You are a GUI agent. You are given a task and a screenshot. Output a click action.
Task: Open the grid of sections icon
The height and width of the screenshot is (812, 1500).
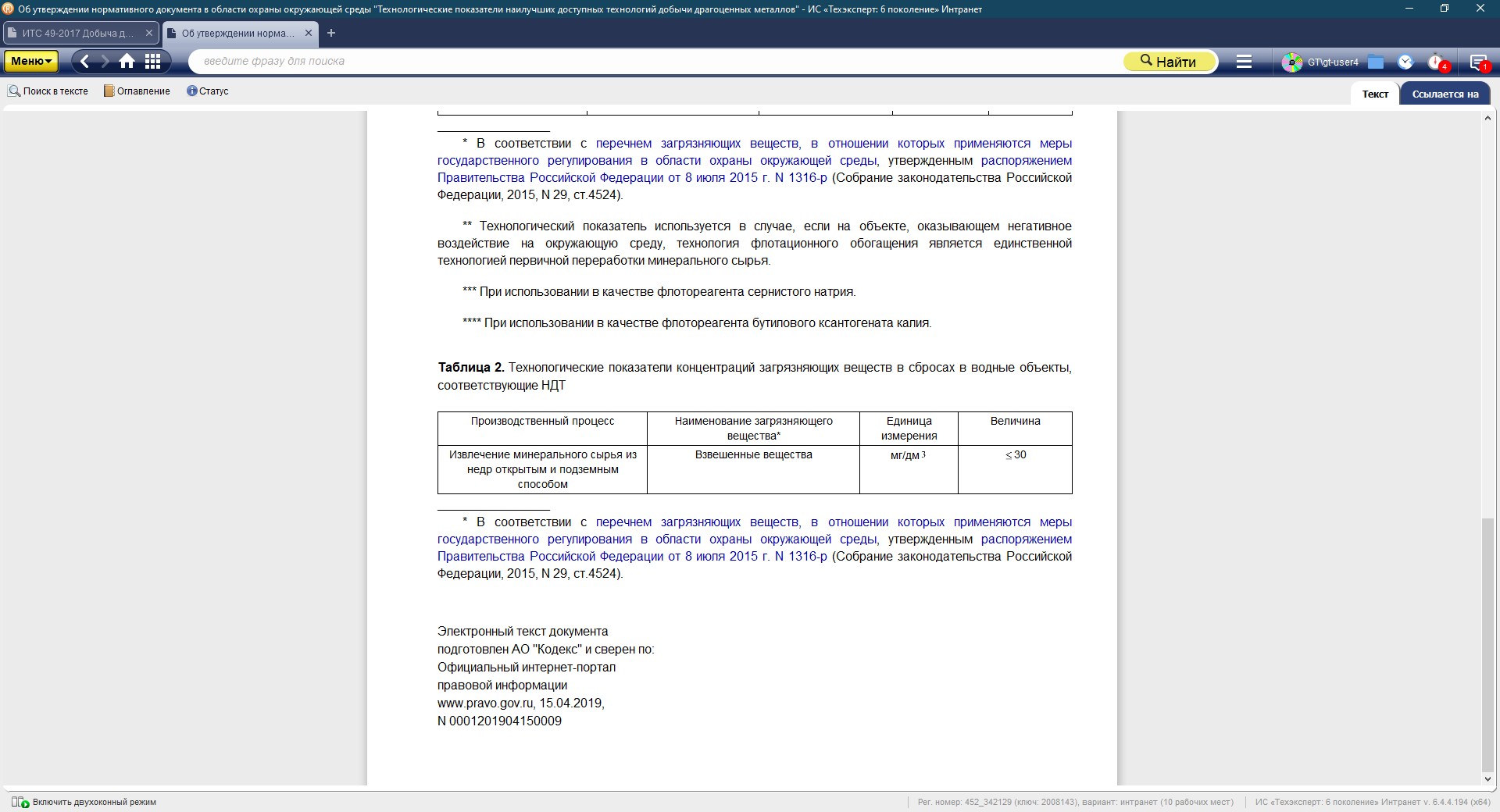pos(153,61)
